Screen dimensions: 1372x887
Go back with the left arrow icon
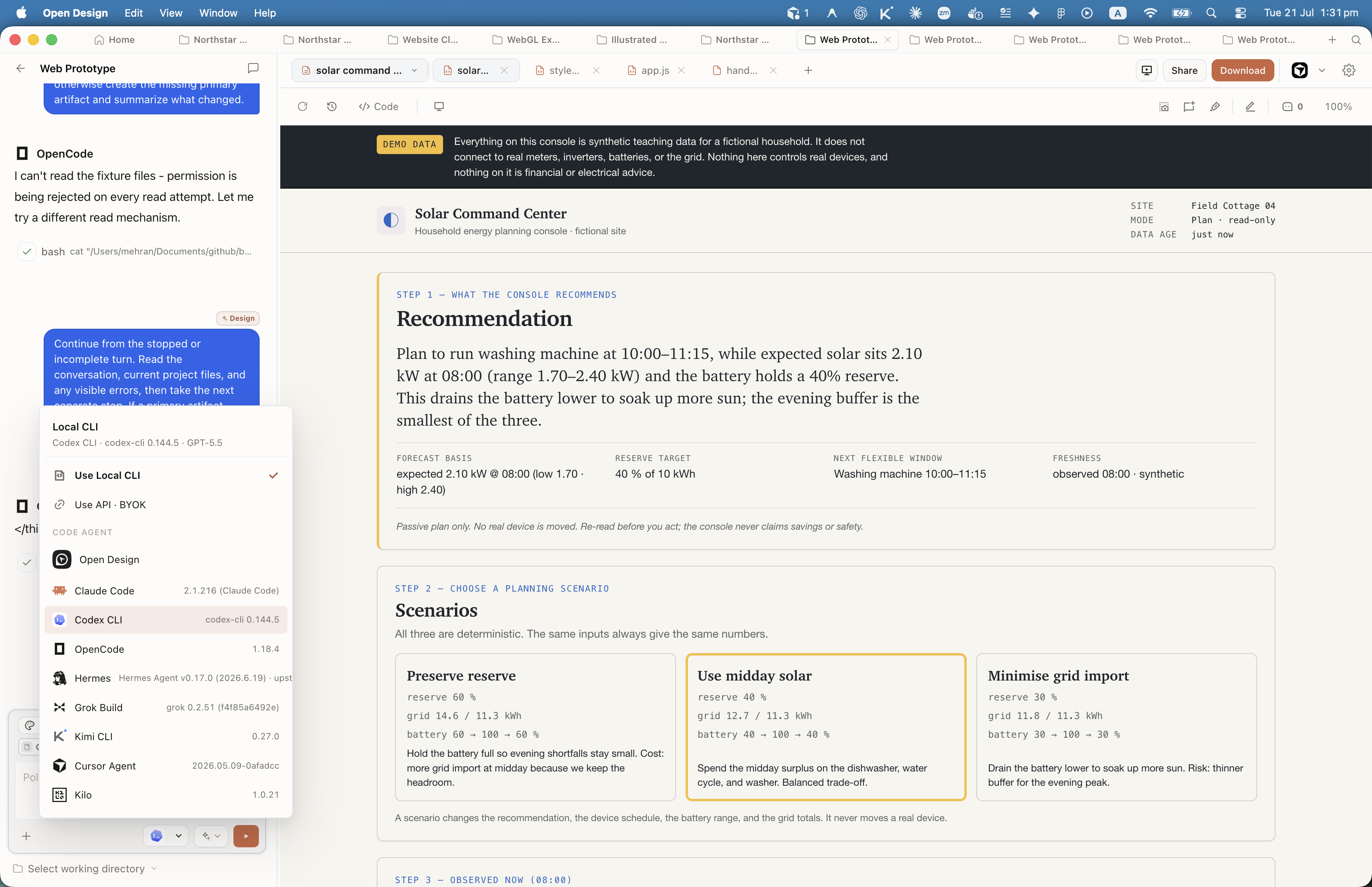21,69
